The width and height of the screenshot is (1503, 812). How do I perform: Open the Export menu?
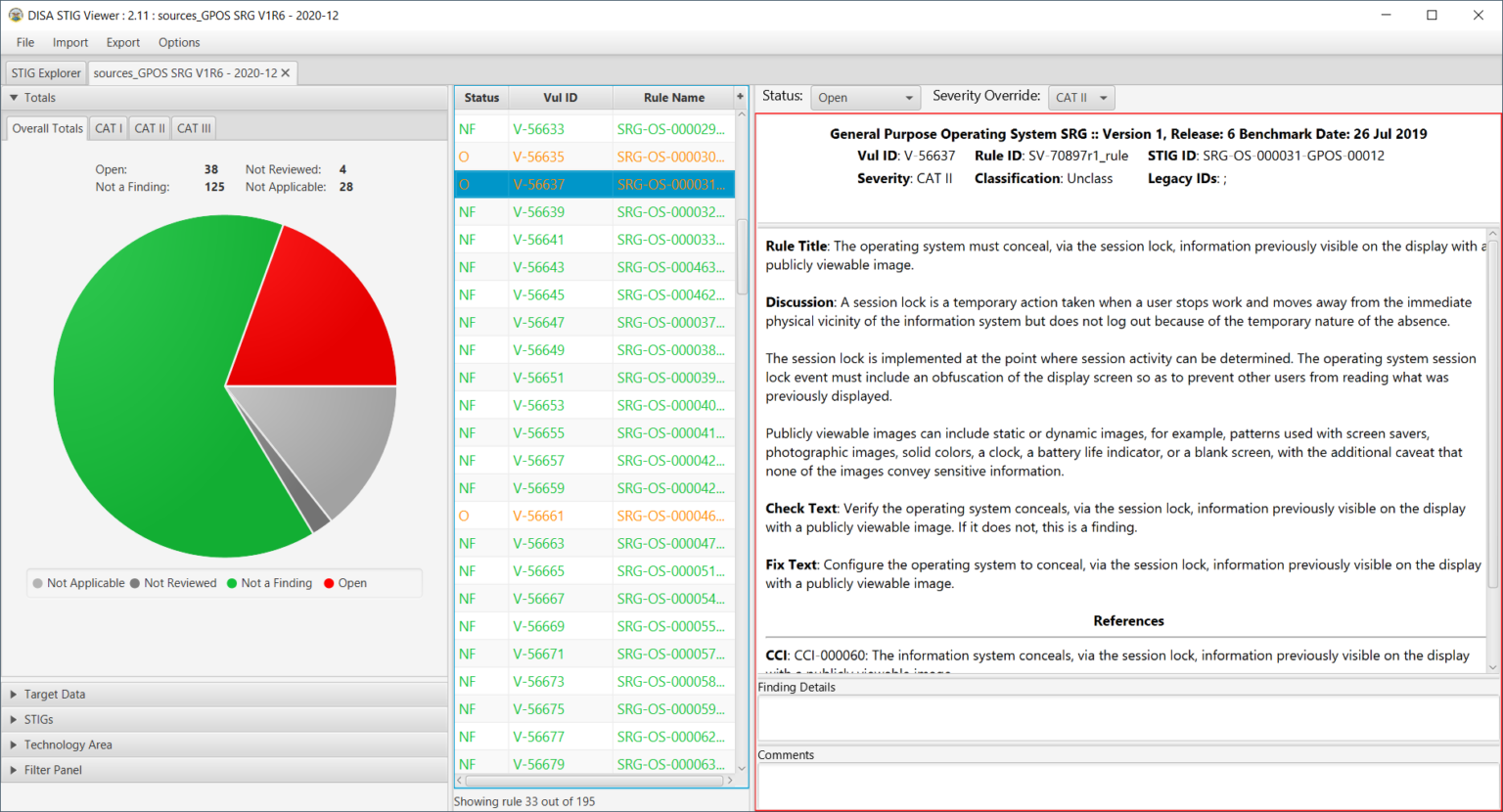[x=122, y=42]
